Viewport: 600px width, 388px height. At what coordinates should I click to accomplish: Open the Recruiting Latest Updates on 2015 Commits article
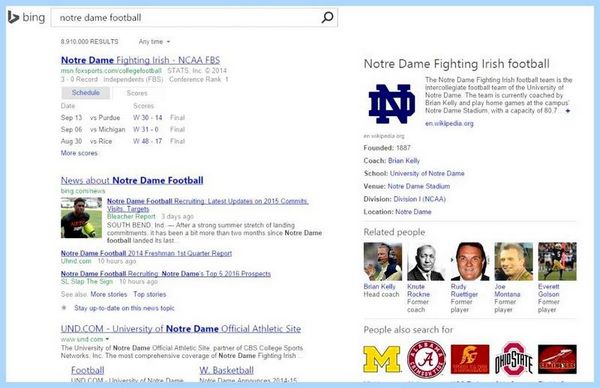coord(207,205)
